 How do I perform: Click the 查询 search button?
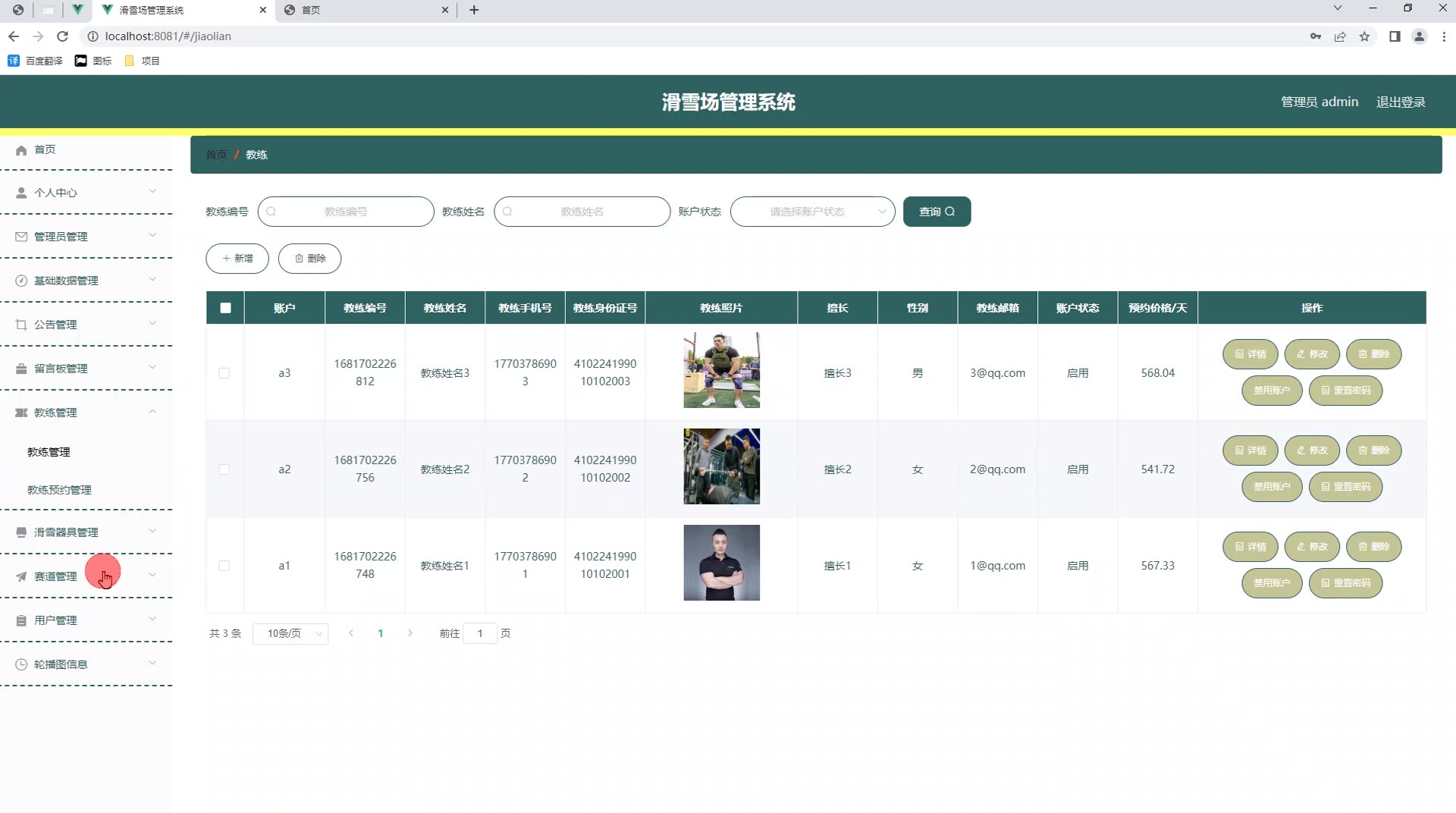point(937,212)
